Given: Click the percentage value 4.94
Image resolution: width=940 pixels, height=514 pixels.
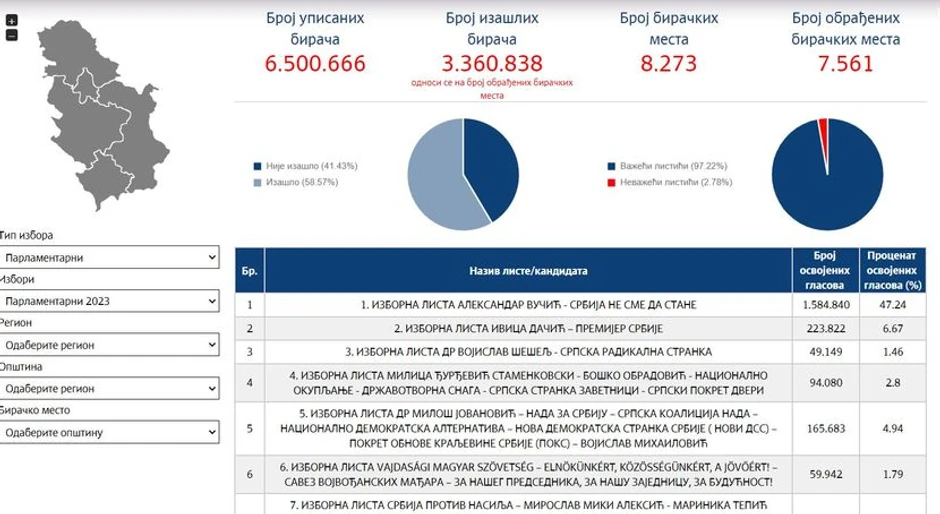Looking at the screenshot, I should pyautogui.click(x=893, y=428).
